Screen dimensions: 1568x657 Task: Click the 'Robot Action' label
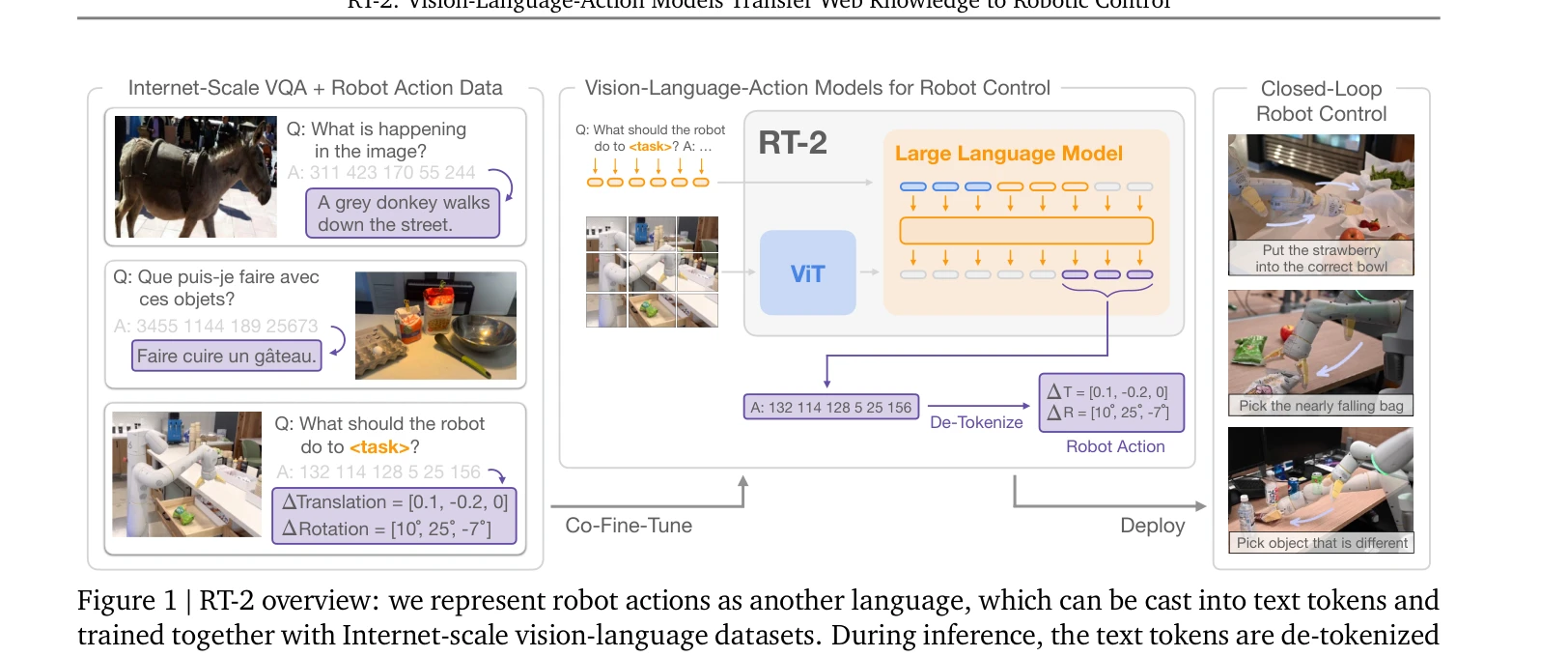1115,446
